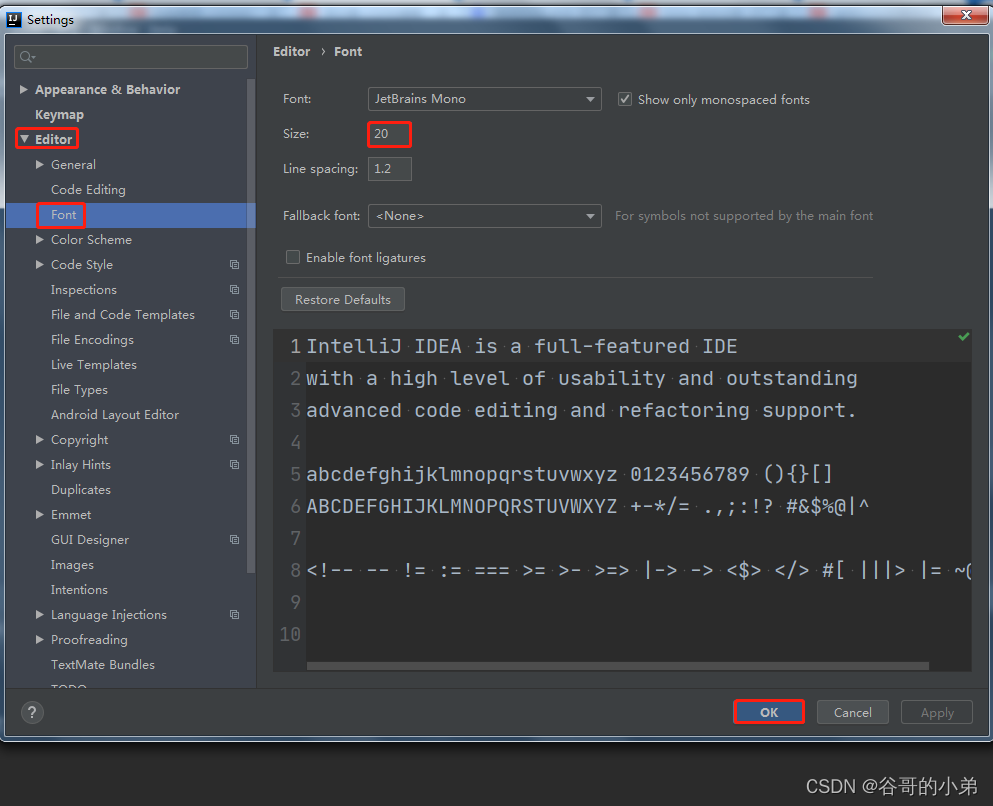993x806 pixels.
Task: Click project-level icon beside Code Style
Action: click(x=234, y=265)
